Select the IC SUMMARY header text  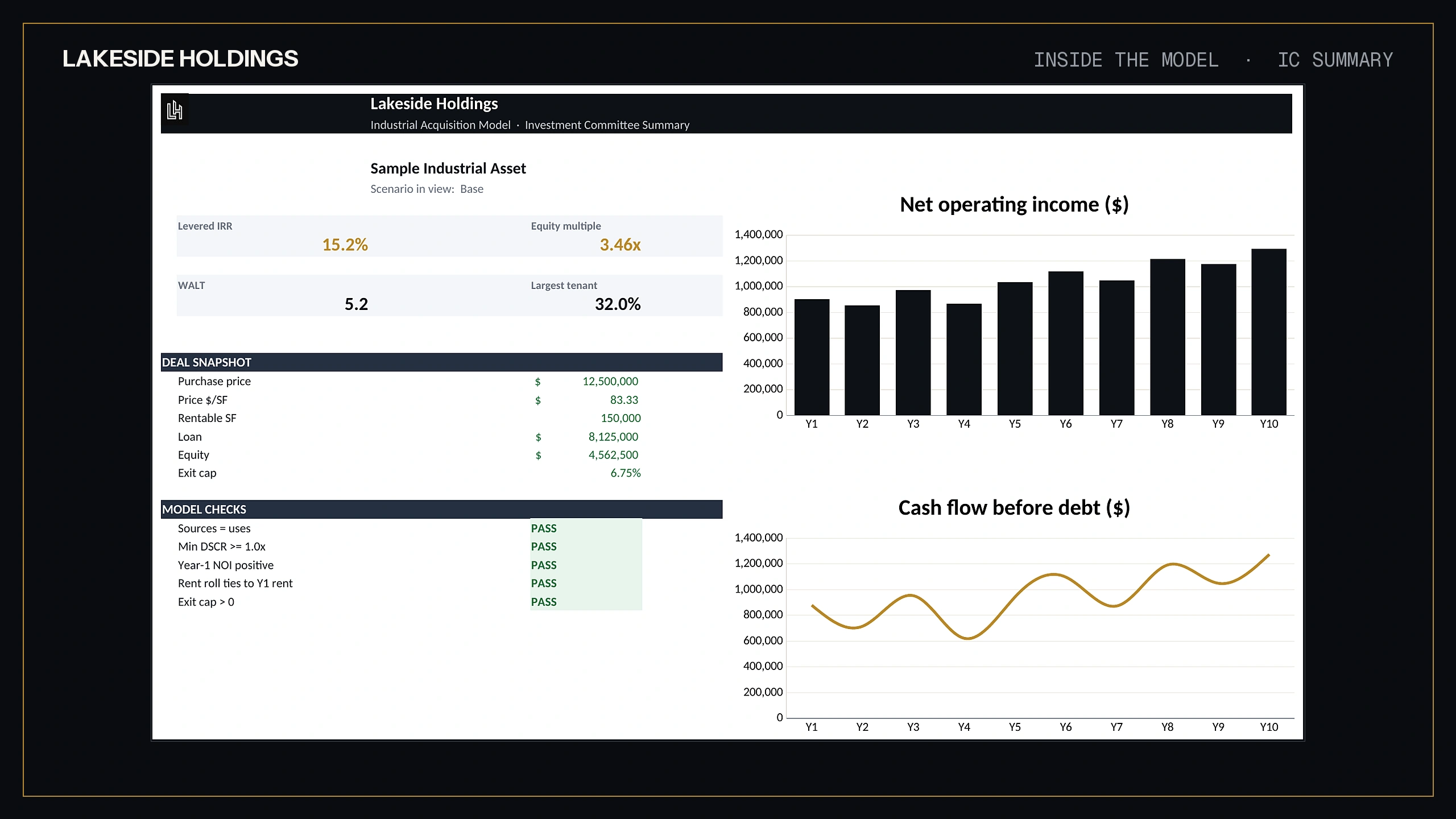pos(1335,60)
